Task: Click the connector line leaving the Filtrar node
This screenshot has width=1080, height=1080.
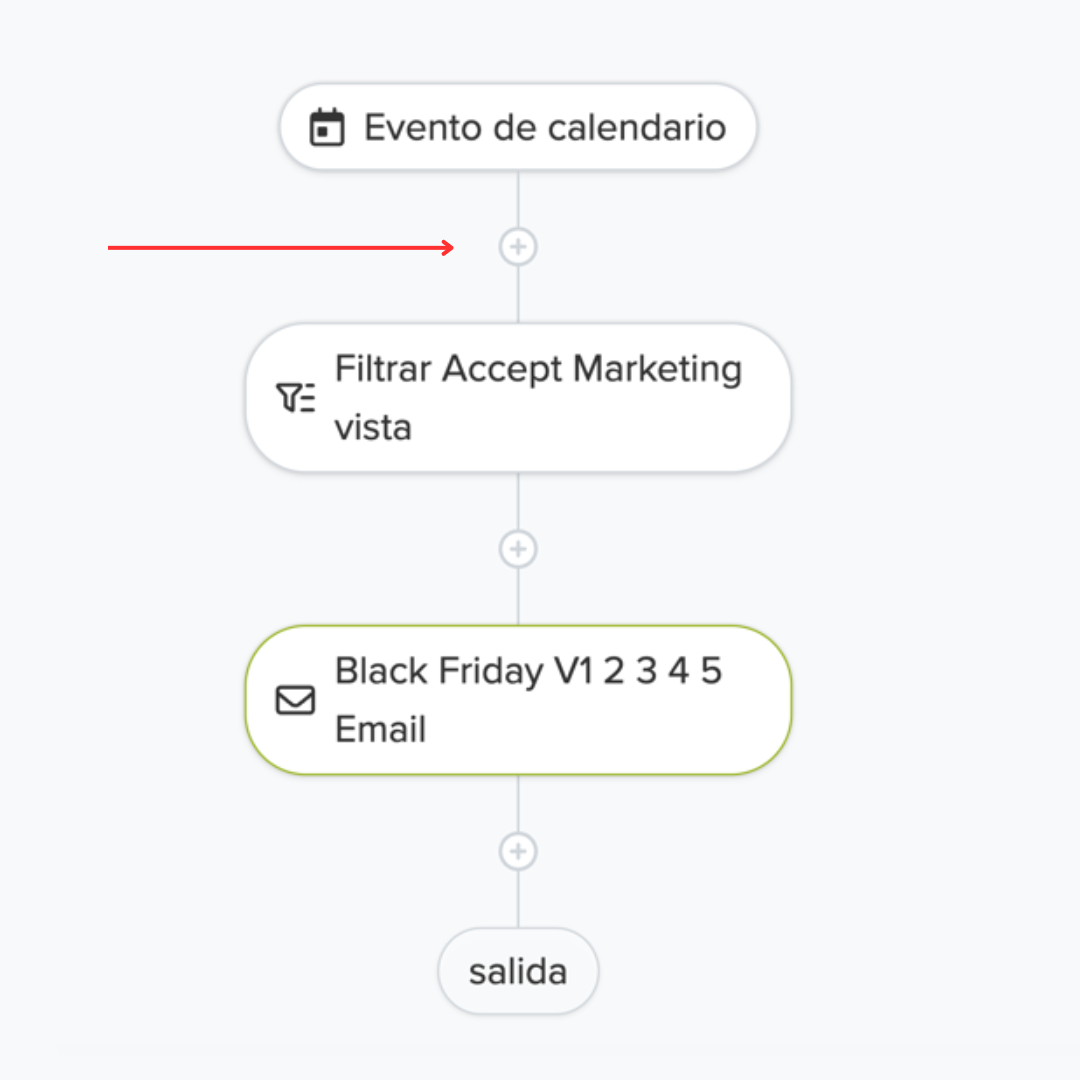Action: click(518, 500)
